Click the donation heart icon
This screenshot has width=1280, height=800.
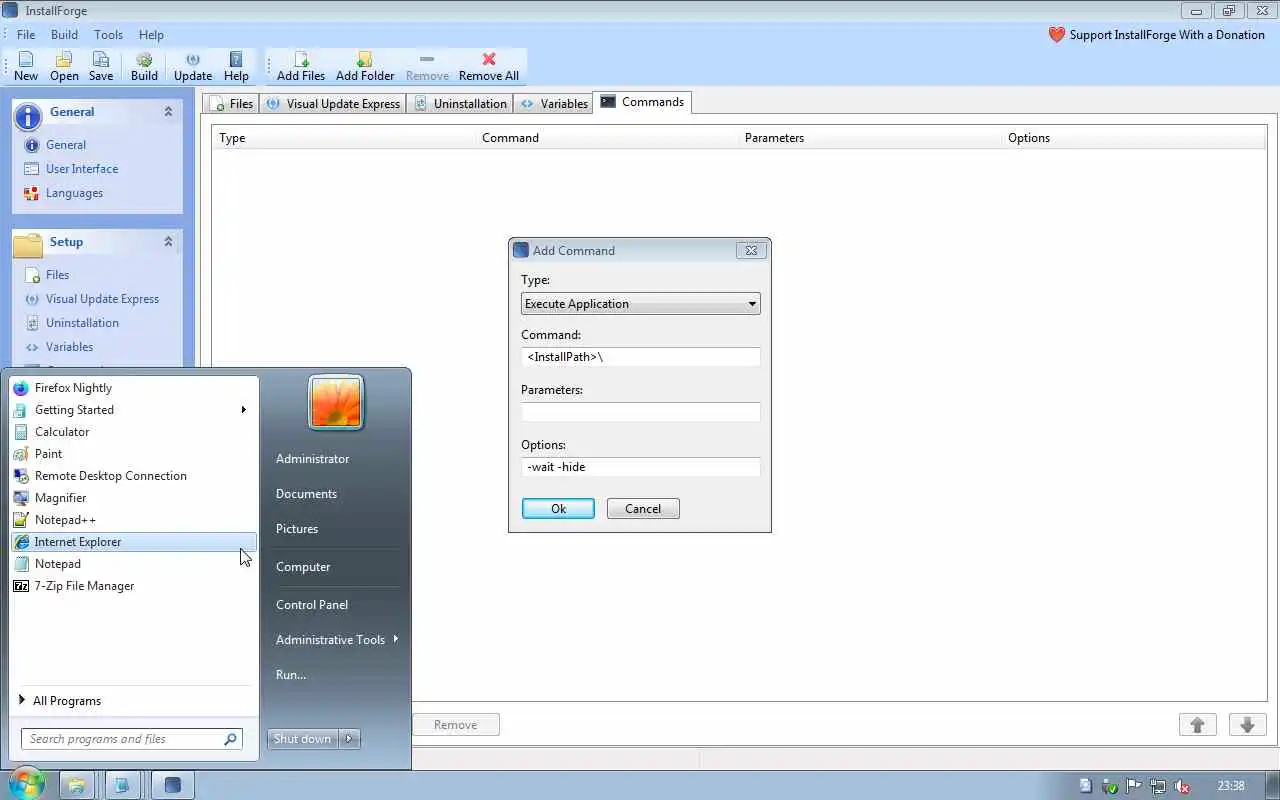click(x=1057, y=35)
